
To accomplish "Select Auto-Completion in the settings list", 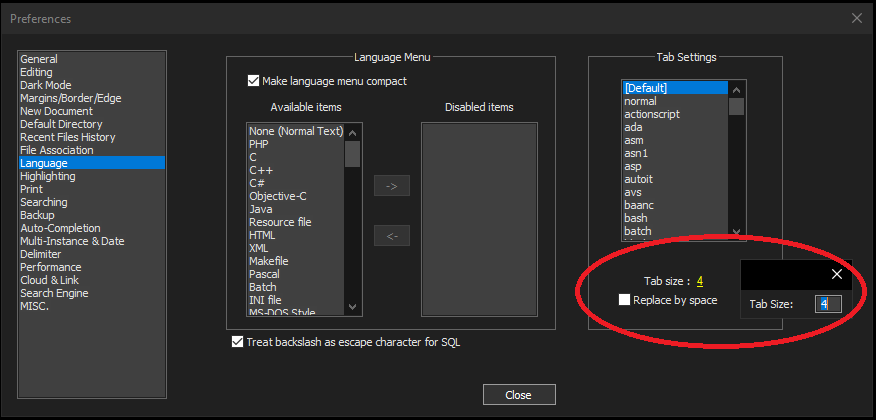I will (x=59, y=228).
